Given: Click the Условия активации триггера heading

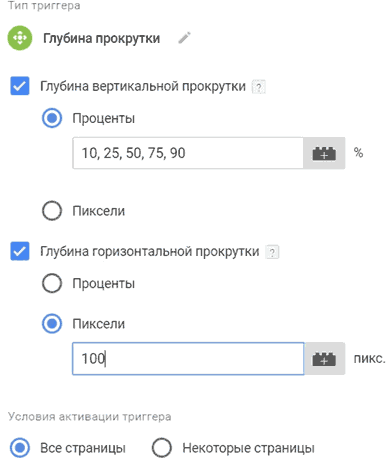Looking at the screenshot, I should (90, 417).
